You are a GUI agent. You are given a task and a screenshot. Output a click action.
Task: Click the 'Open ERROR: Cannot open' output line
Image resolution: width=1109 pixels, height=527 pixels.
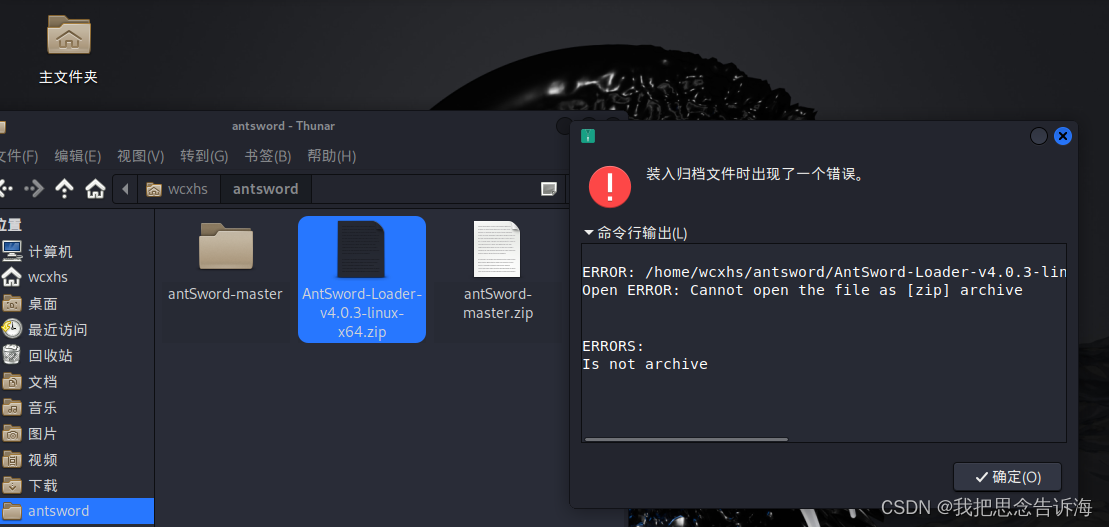pos(802,290)
